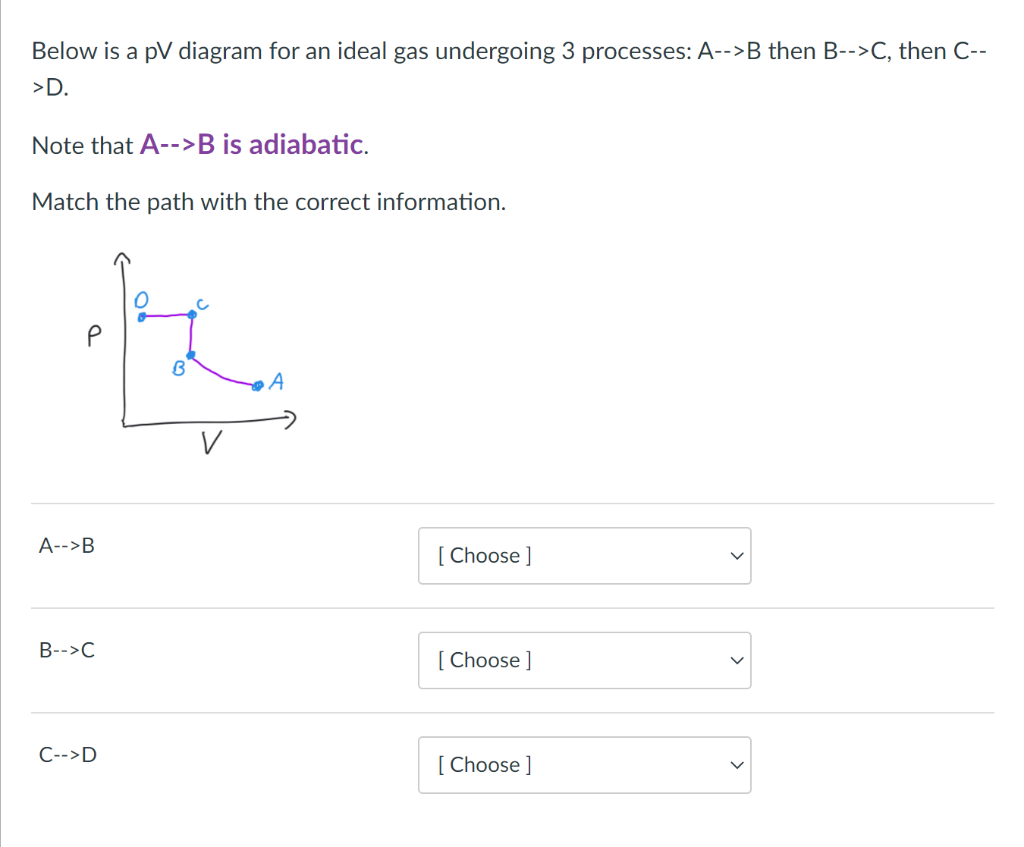Click point D on the pV diagram

click(142, 317)
